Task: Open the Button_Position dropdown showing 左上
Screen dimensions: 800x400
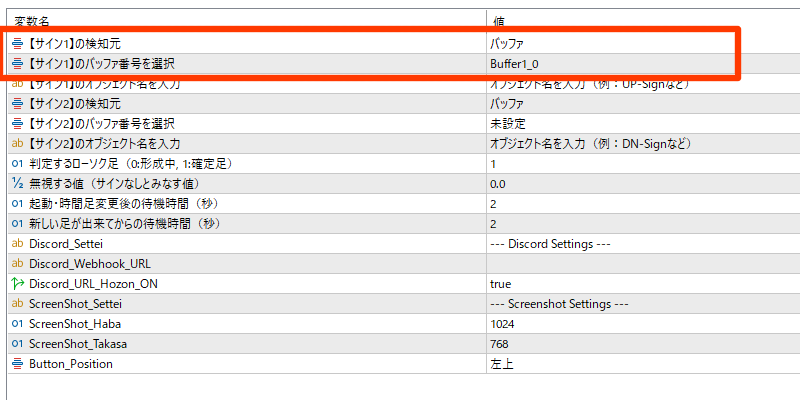Action: click(643, 364)
